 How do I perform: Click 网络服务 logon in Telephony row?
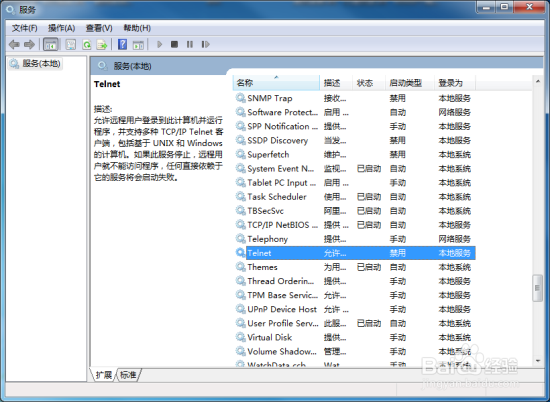tap(454, 239)
